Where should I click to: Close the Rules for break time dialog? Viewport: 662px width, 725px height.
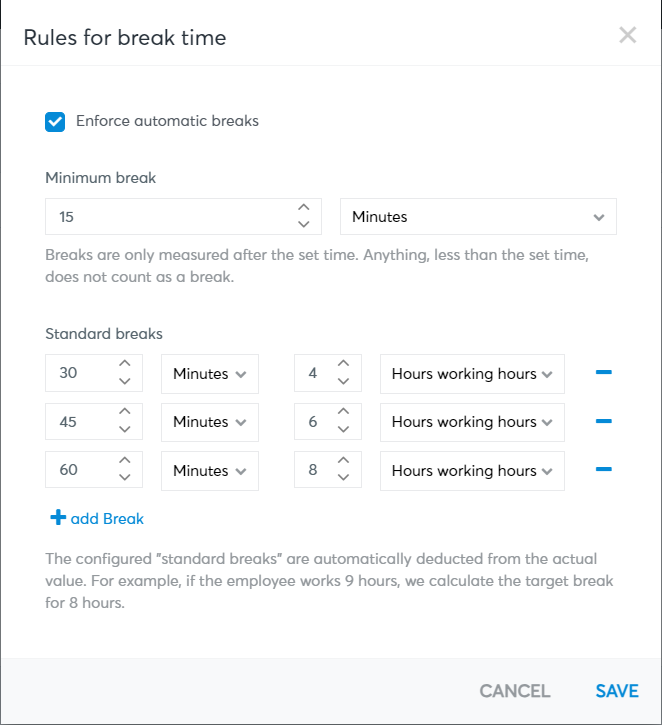[x=627, y=35]
